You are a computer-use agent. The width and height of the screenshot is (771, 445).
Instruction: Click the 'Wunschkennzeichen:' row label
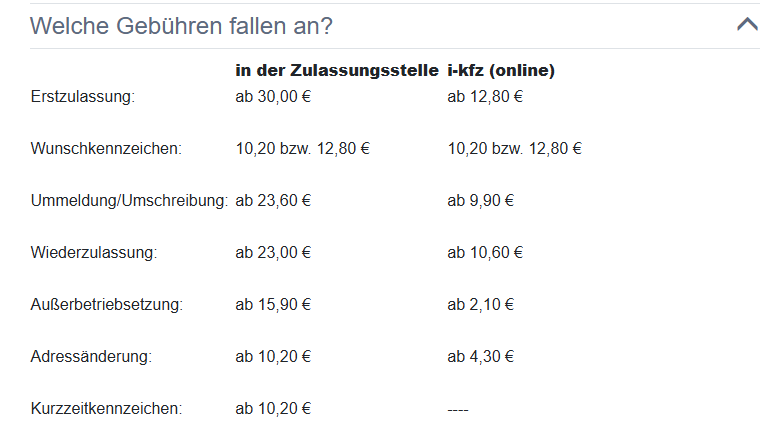[x=106, y=148]
